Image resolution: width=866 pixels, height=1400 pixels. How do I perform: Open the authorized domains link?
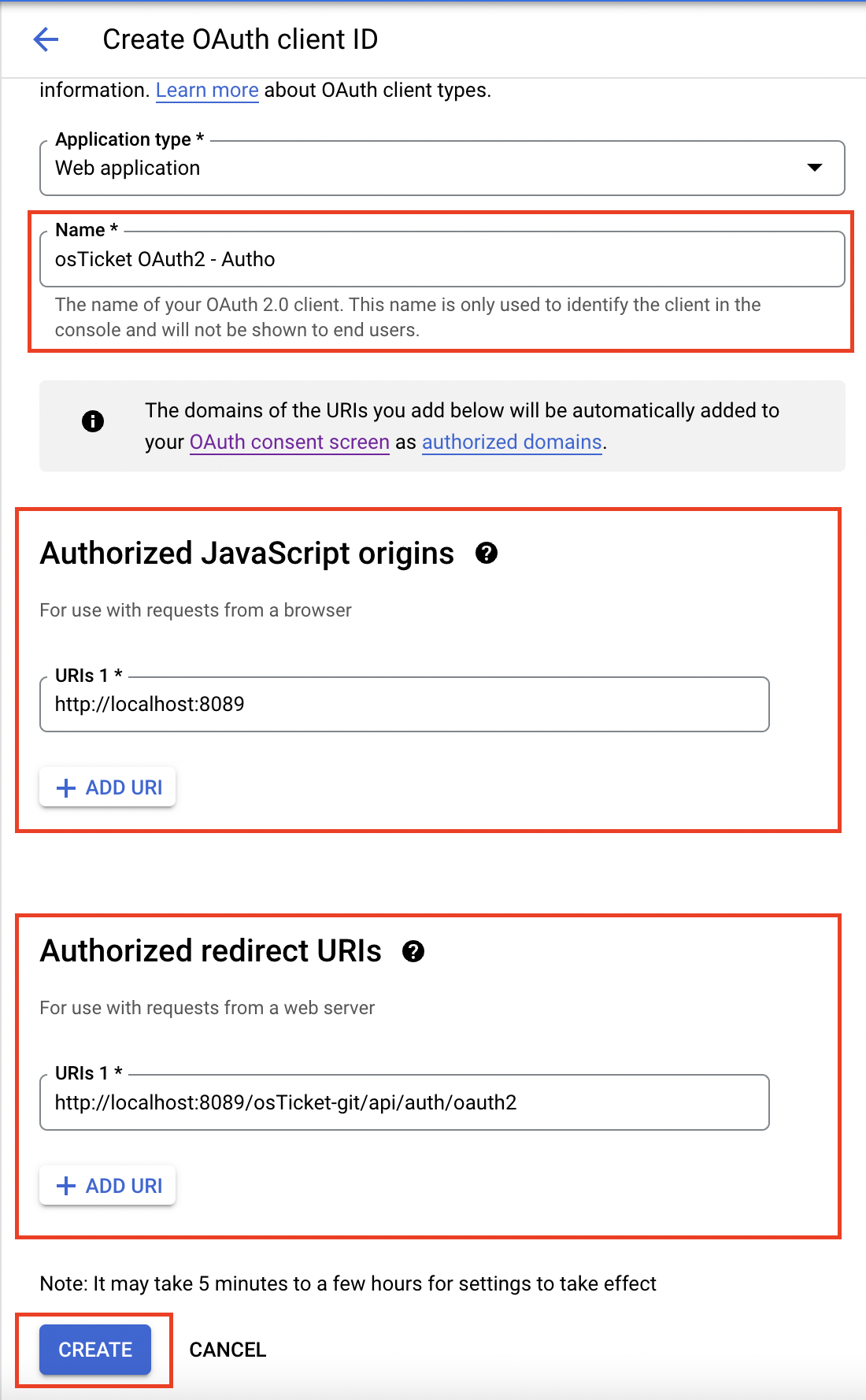[x=511, y=442]
